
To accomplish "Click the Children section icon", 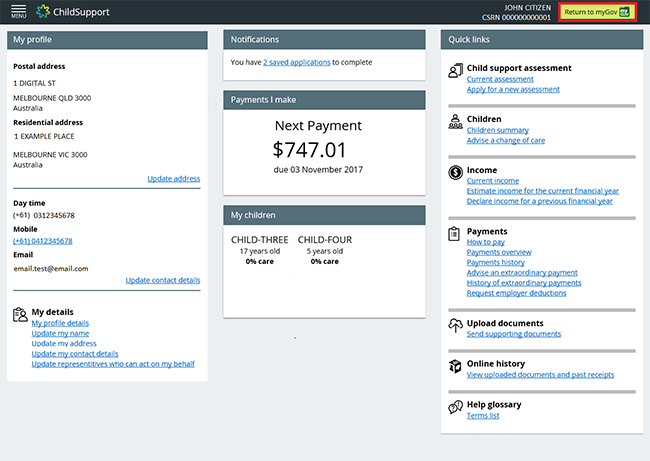I will point(455,121).
